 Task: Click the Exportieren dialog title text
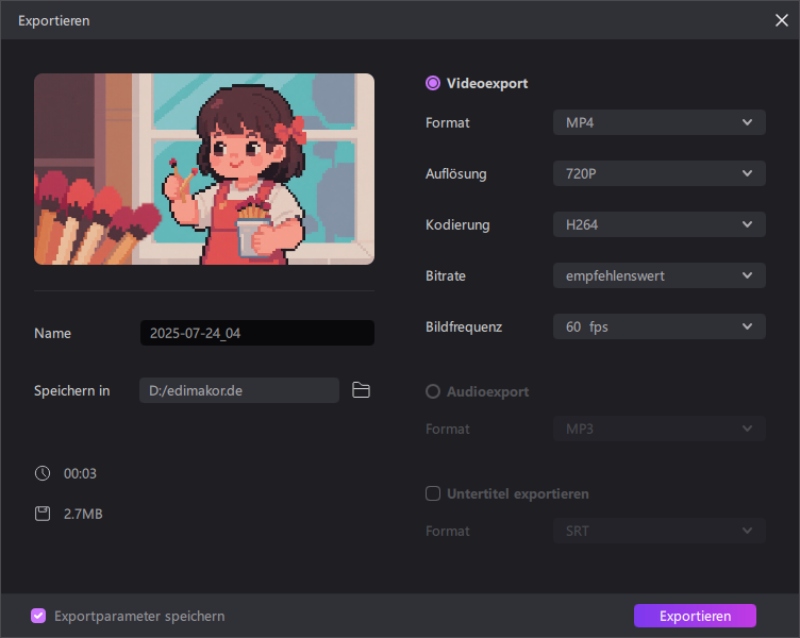pos(54,20)
